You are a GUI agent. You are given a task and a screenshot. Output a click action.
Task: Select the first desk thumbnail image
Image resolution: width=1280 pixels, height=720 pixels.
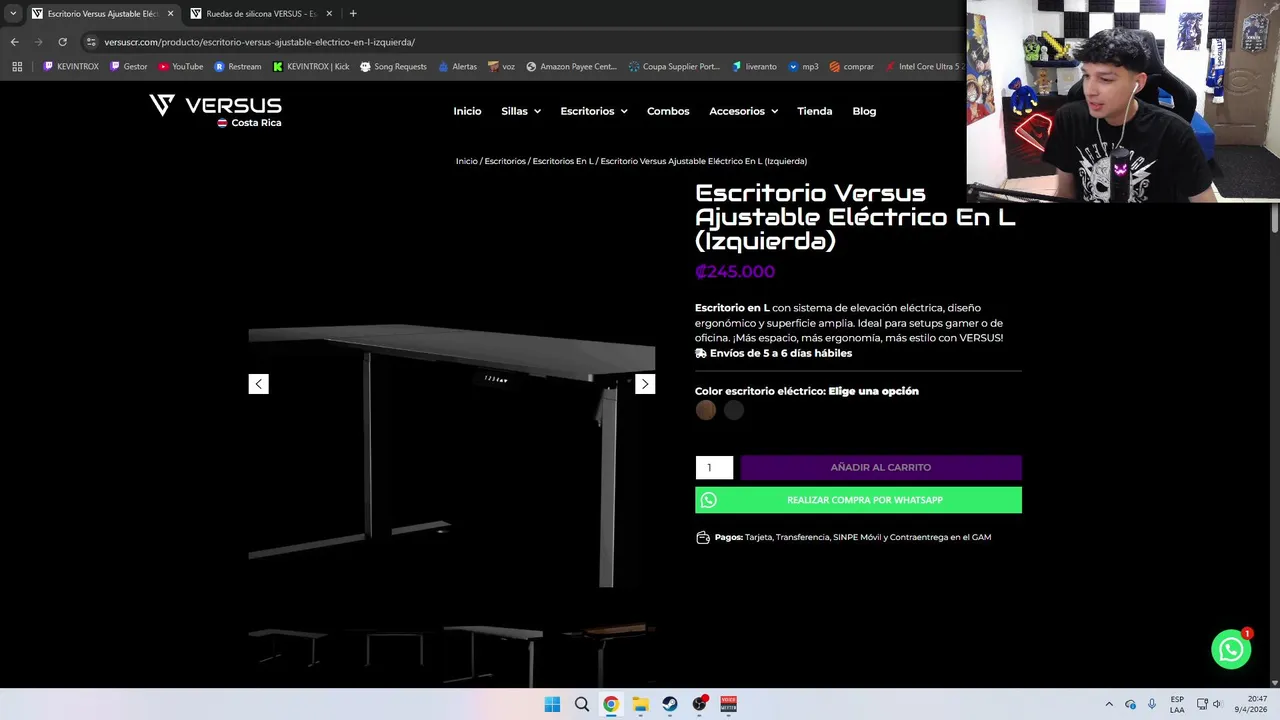click(288, 646)
